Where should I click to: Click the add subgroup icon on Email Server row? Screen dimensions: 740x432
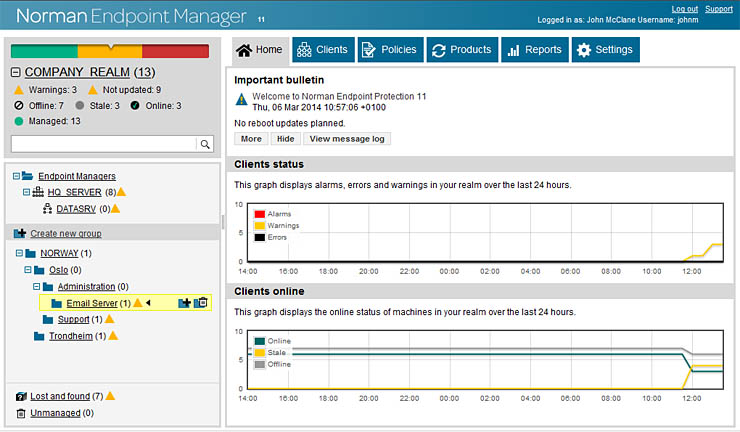pyautogui.click(x=184, y=303)
